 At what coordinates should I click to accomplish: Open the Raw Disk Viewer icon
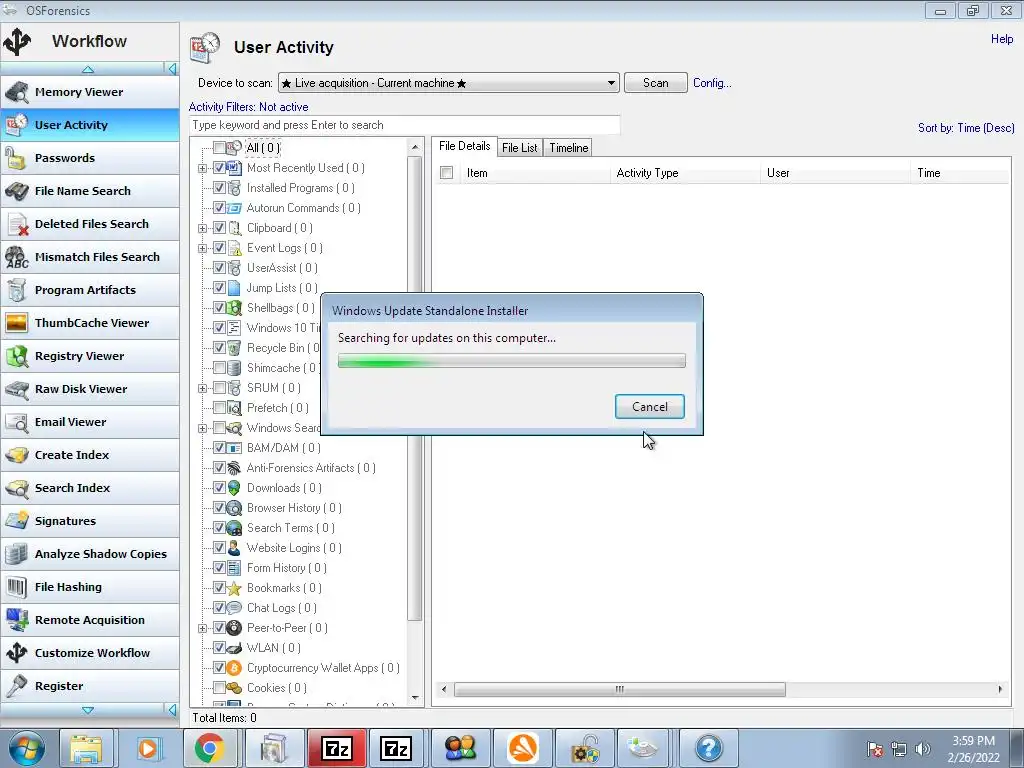coord(16,389)
